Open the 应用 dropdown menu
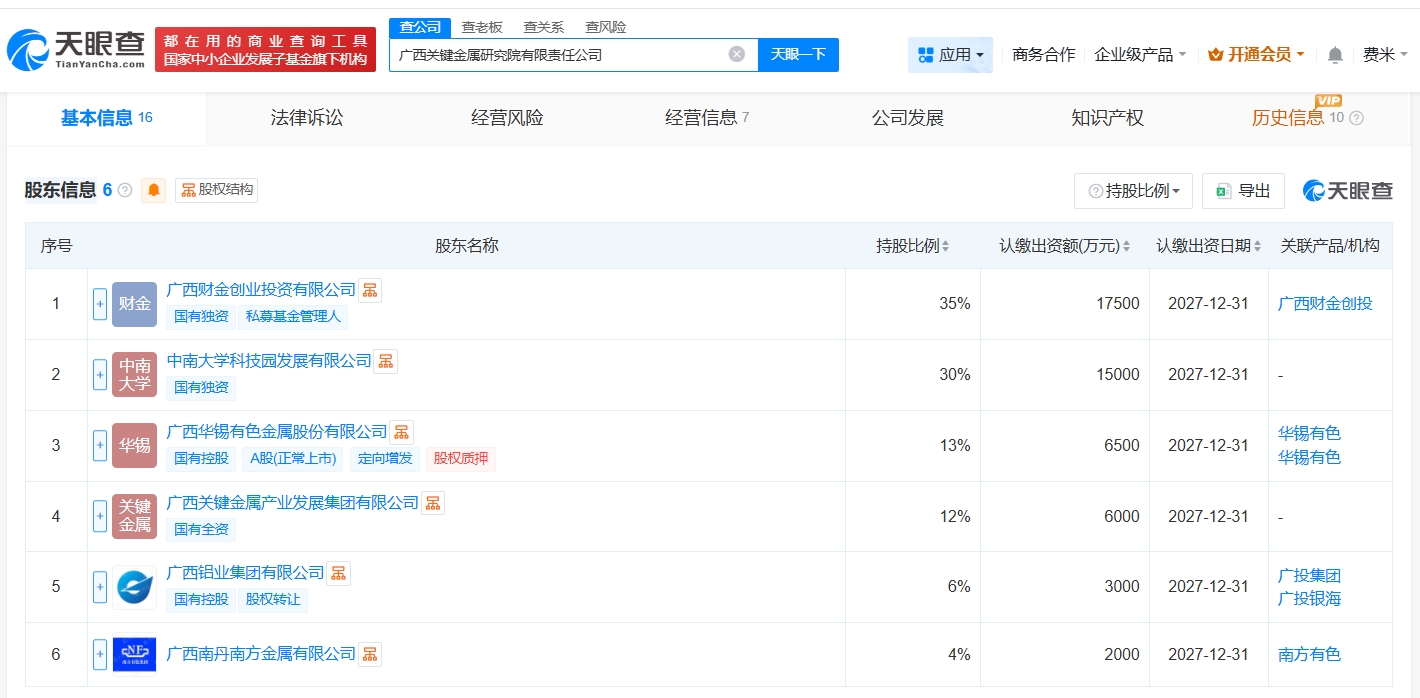This screenshot has width=1420, height=698. point(950,55)
